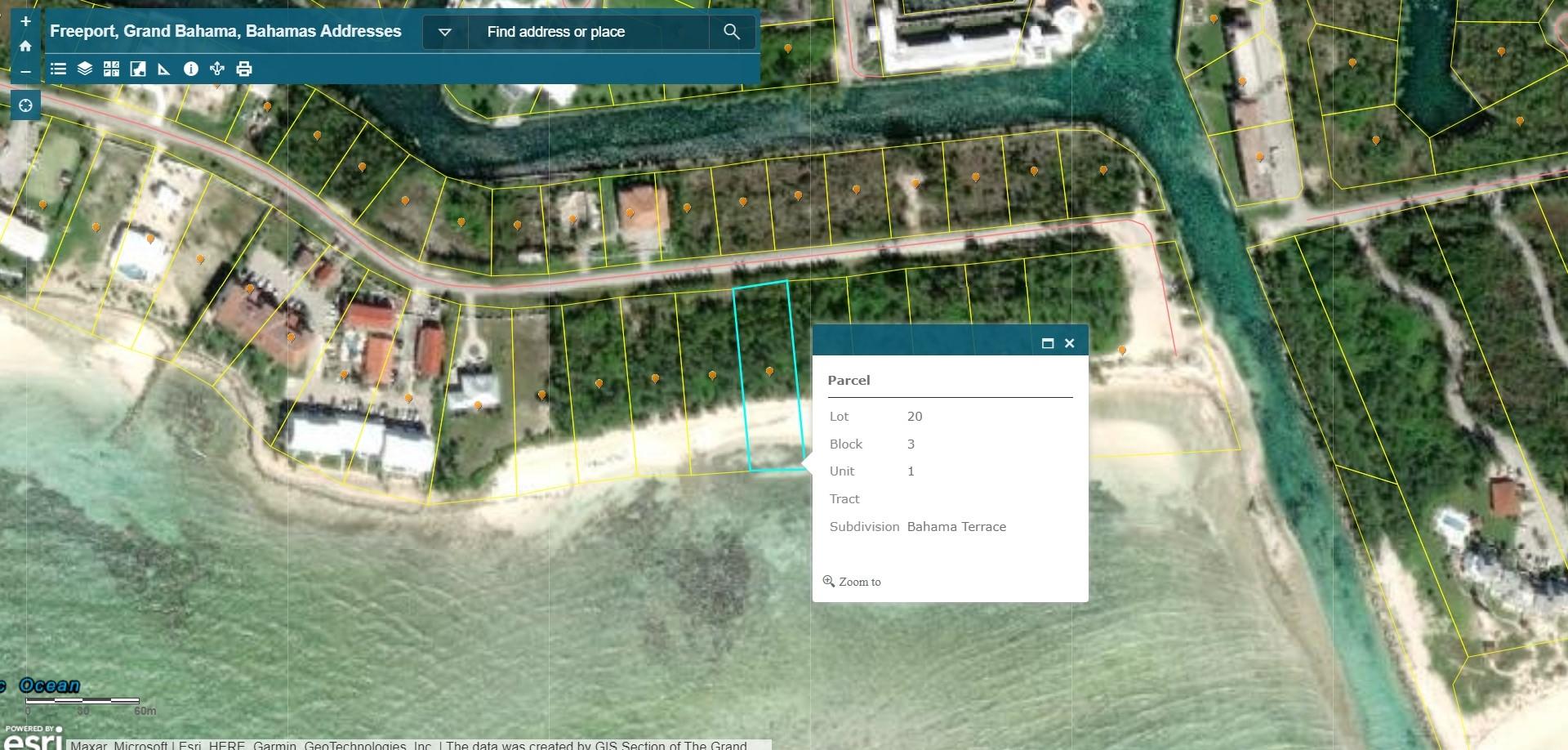Find my current location
This screenshot has height=750, width=1568.
25,105
